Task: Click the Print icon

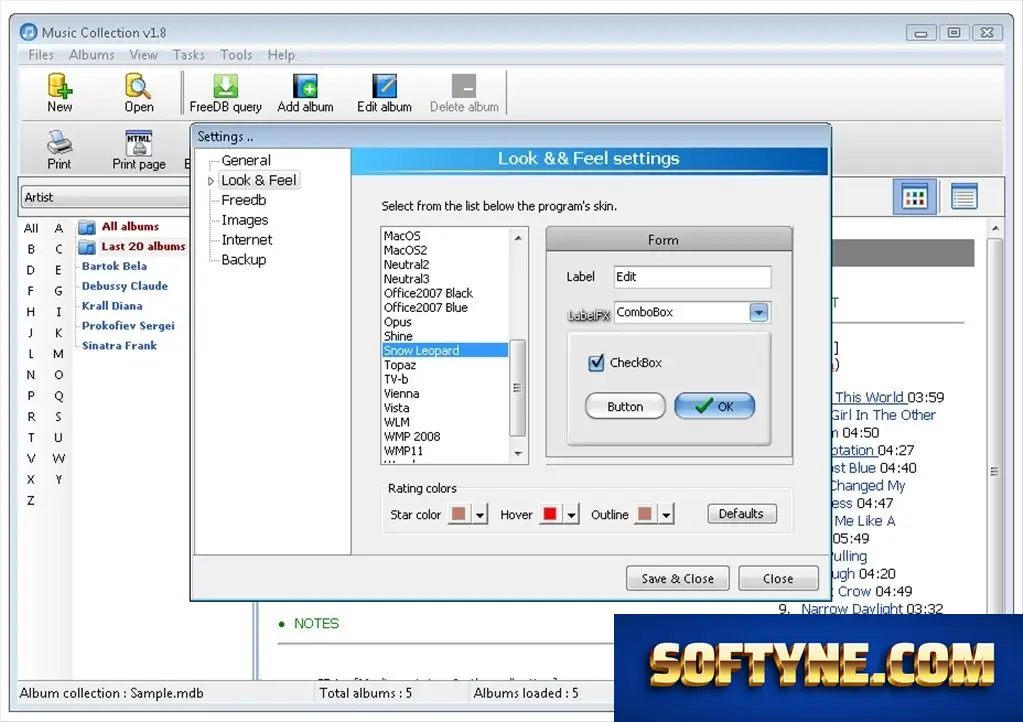Action: point(59,142)
